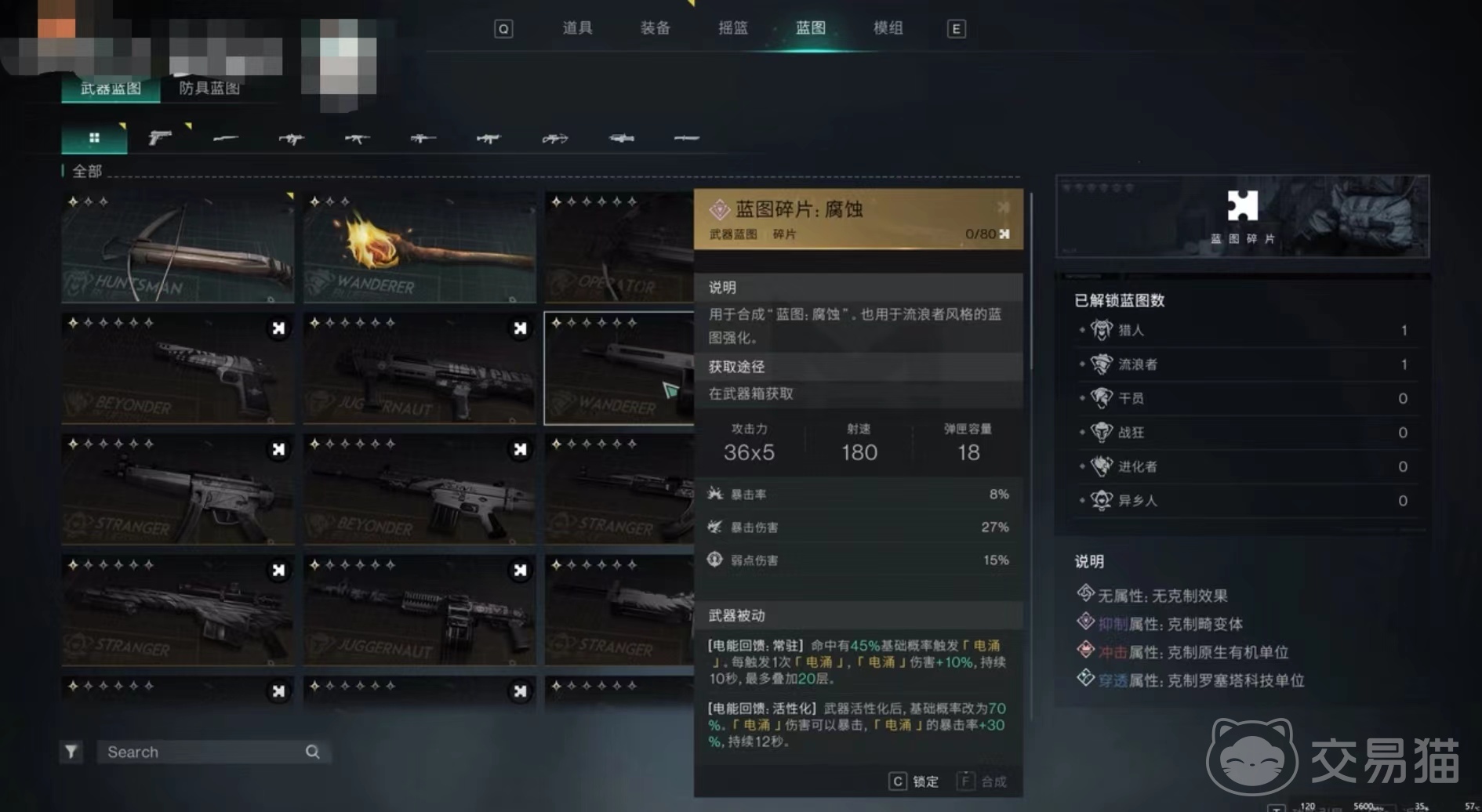The width and height of the screenshot is (1482, 812).
Task: Open the 装备 top tab
Action: [x=656, y=28]
